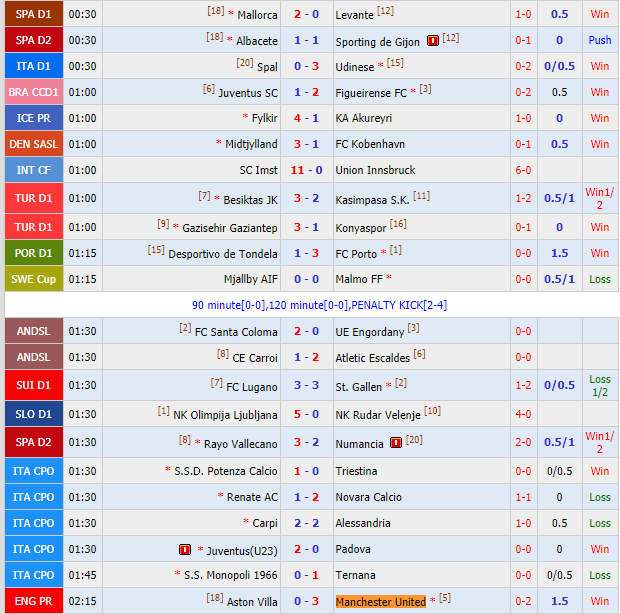620x614 pixels.
Task: Click the Spal team name
Action: coord(267,67)
